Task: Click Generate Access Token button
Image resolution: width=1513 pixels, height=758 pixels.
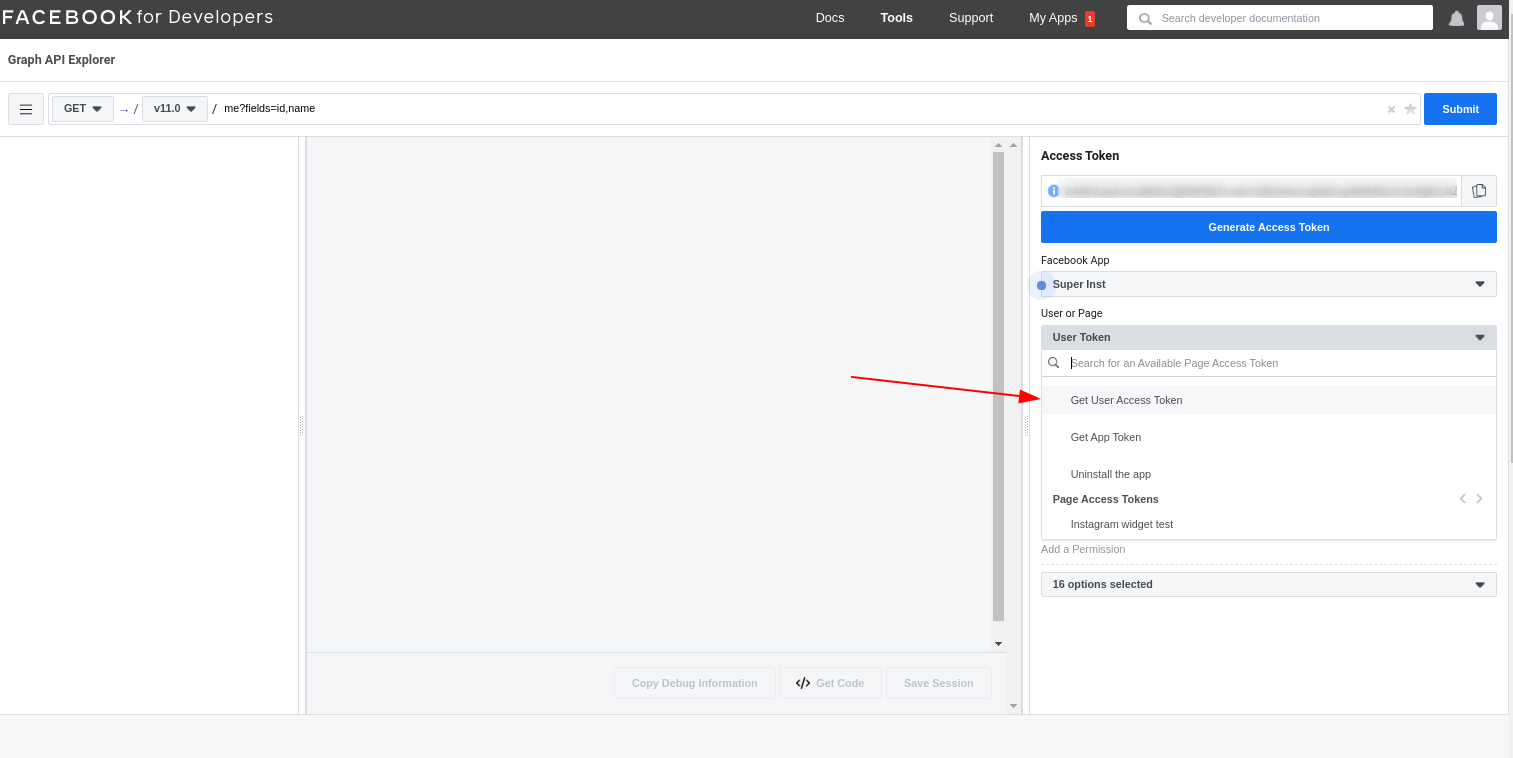Action: pos(1268,227)
